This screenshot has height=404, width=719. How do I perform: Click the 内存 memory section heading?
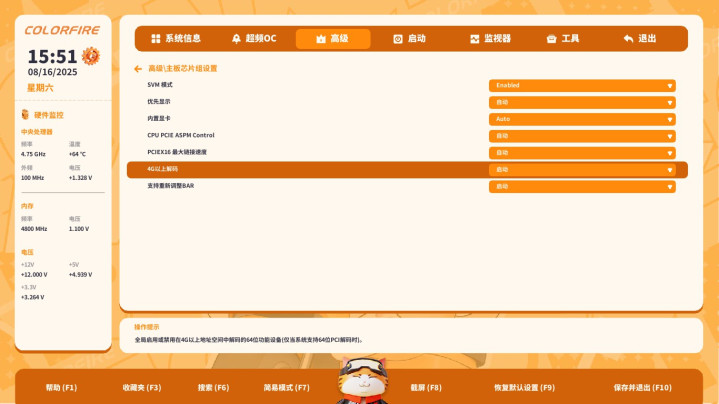coord(27,206)
